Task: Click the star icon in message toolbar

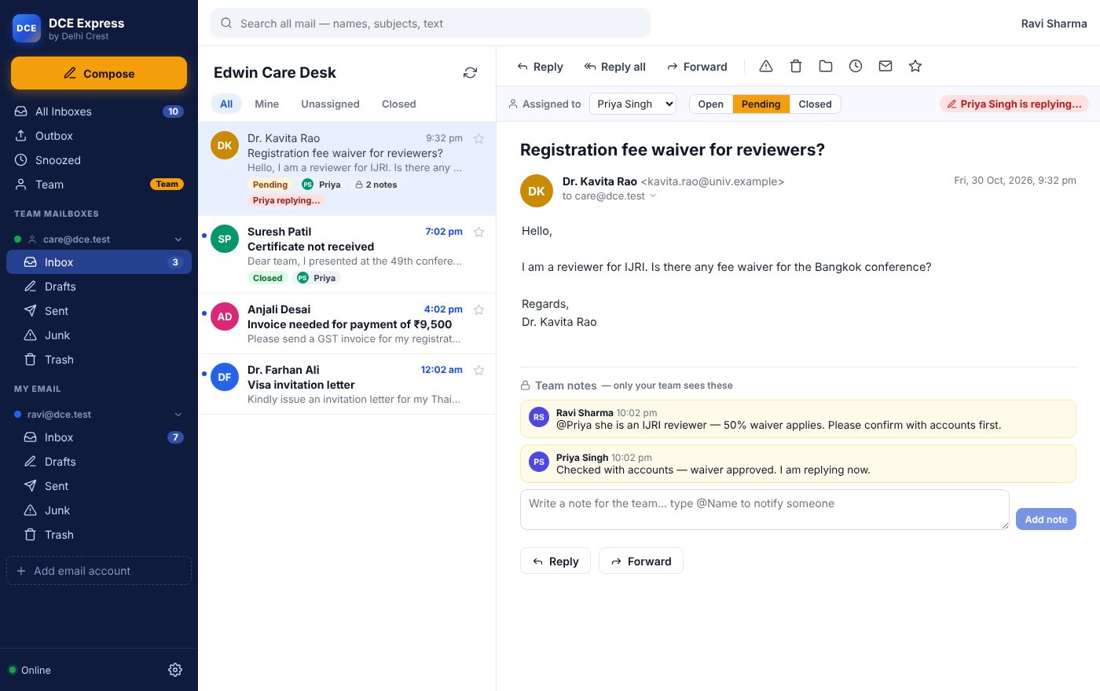Action: point(915,66)
